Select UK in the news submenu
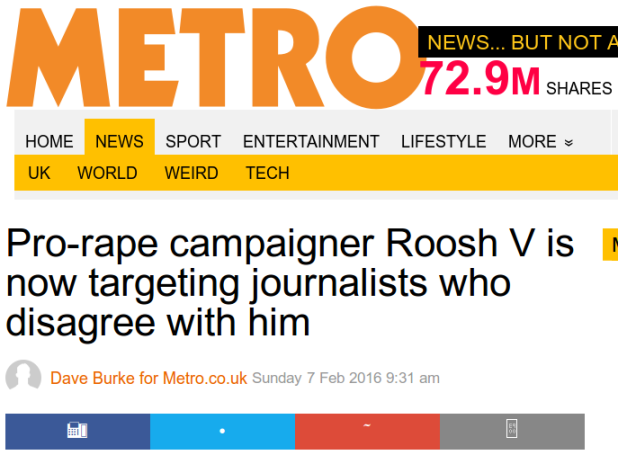 pyautogui.click(x=39, y=173)
